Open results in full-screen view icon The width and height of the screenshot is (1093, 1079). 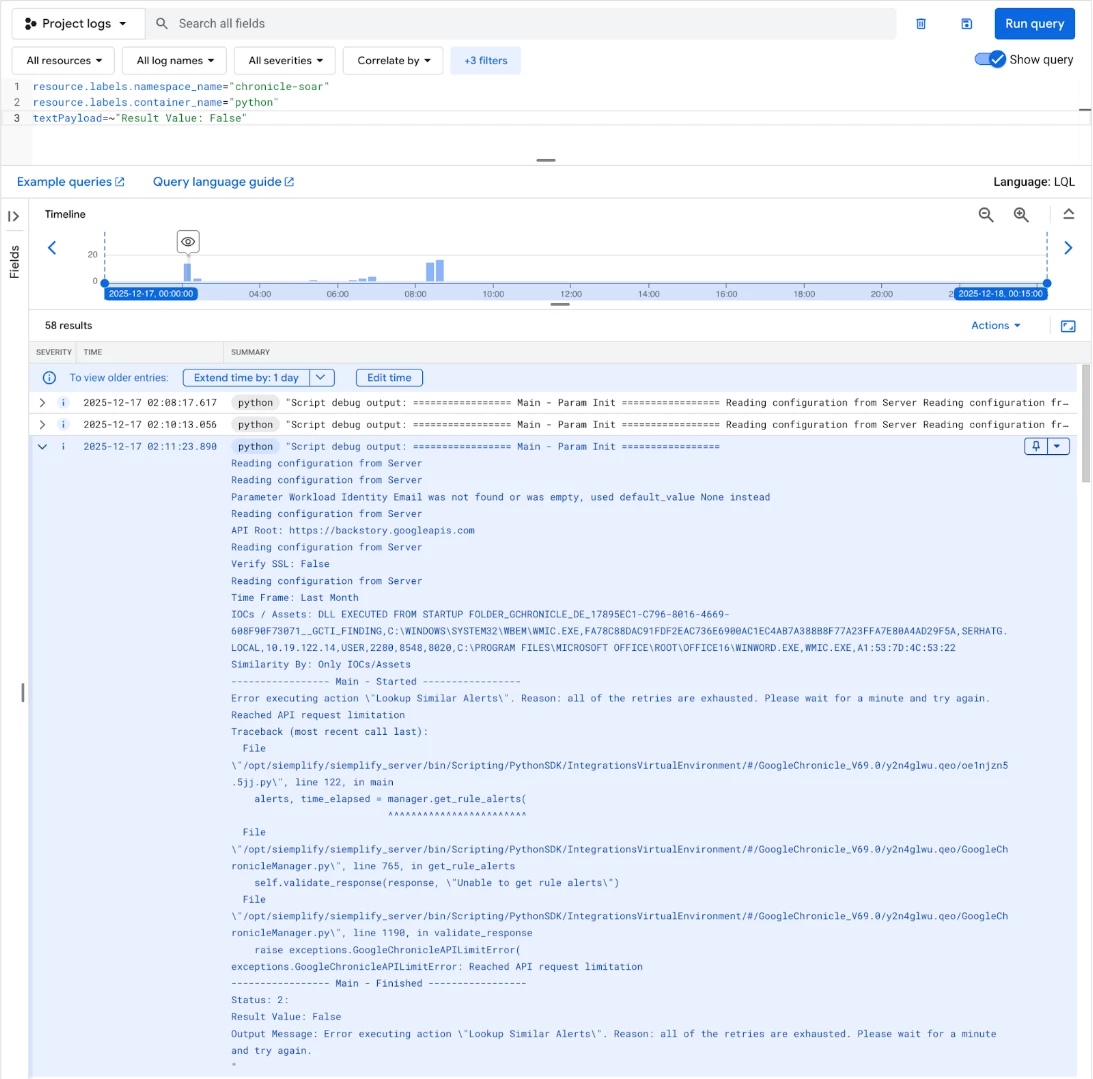coord(1068,326)
